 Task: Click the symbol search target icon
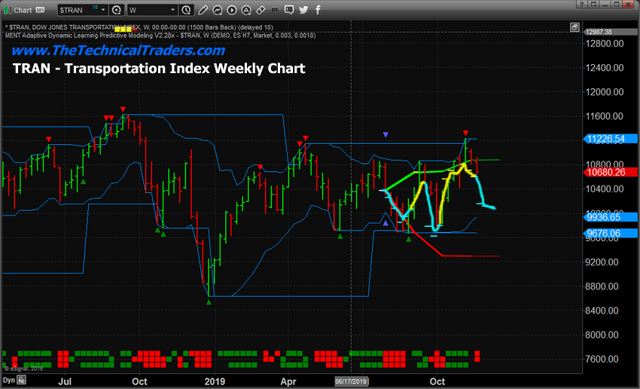pos(116,10)
